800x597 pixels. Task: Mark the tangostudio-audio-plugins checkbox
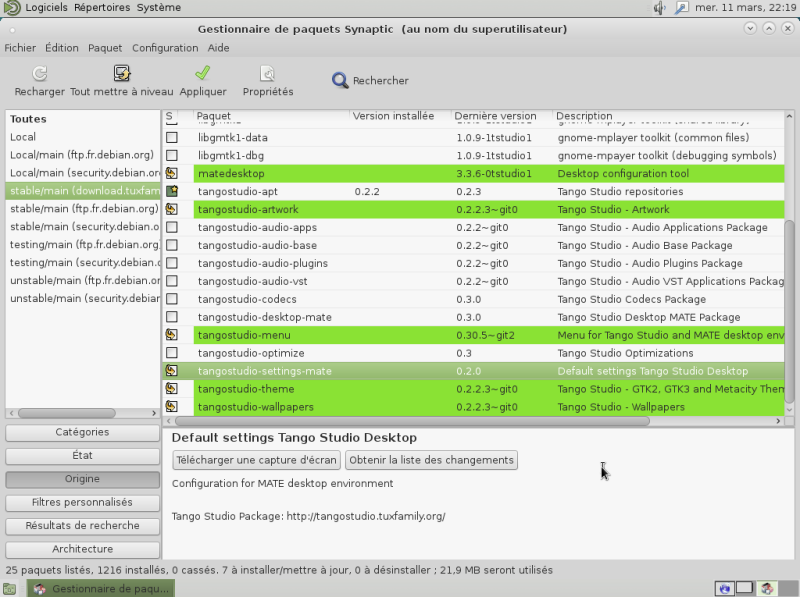[172, 263]
